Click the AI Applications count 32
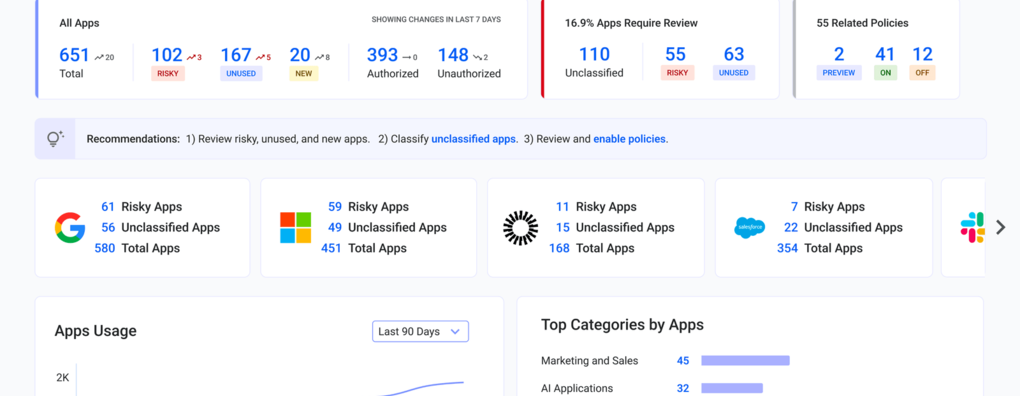This screenshot has height=396, width=1020. point(683,388)
